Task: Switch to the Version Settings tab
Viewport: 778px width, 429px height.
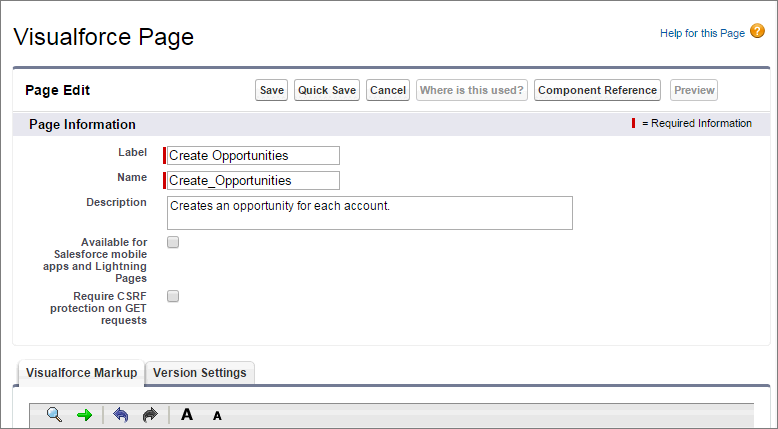Action: [200, 373]
